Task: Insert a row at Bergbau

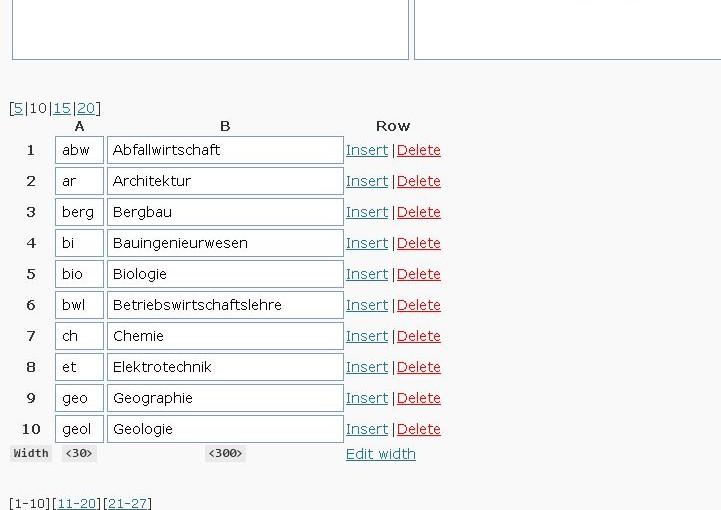Action: coord(366,212)
